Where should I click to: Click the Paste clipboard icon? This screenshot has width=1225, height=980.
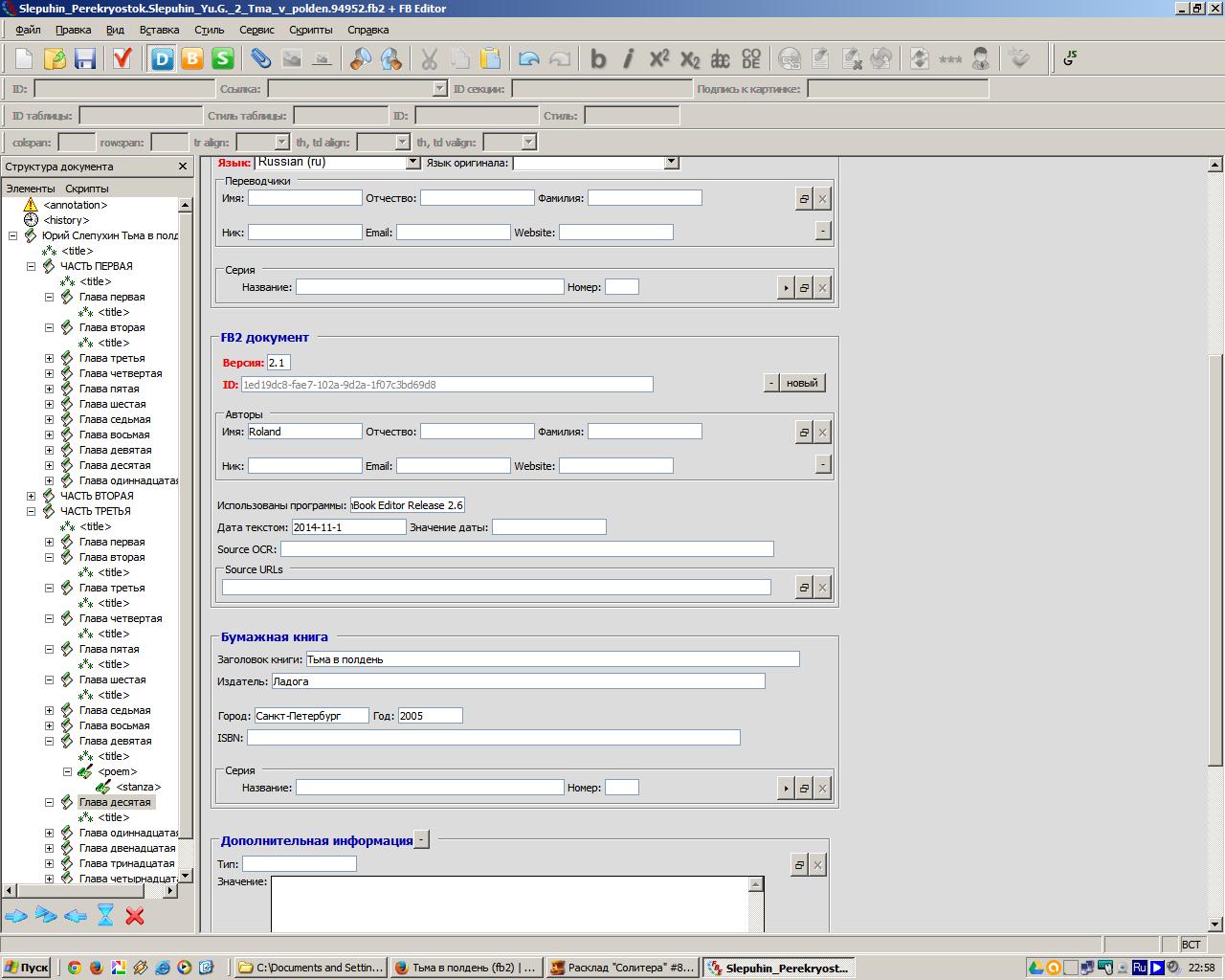[490, 59]
